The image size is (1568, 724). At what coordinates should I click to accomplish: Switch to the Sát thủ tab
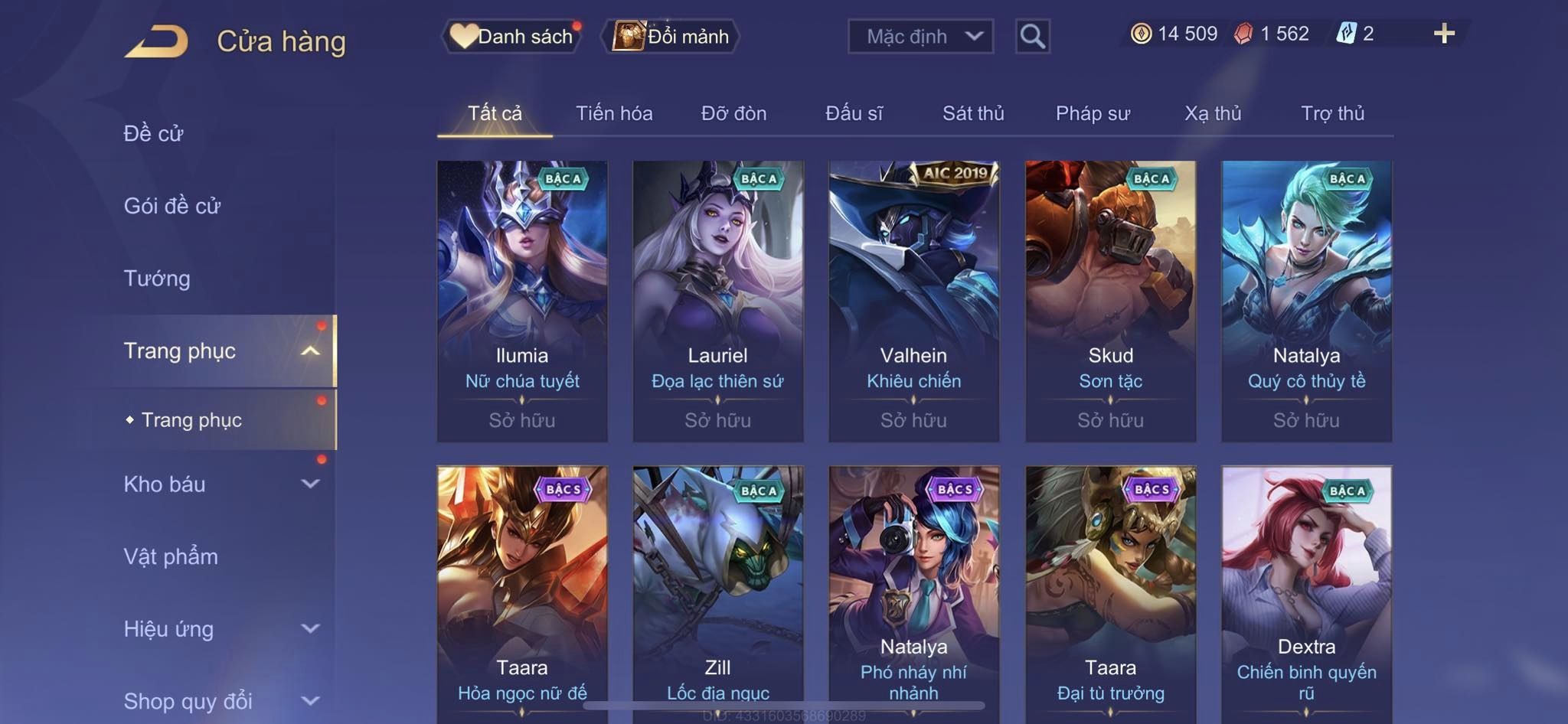973,113
